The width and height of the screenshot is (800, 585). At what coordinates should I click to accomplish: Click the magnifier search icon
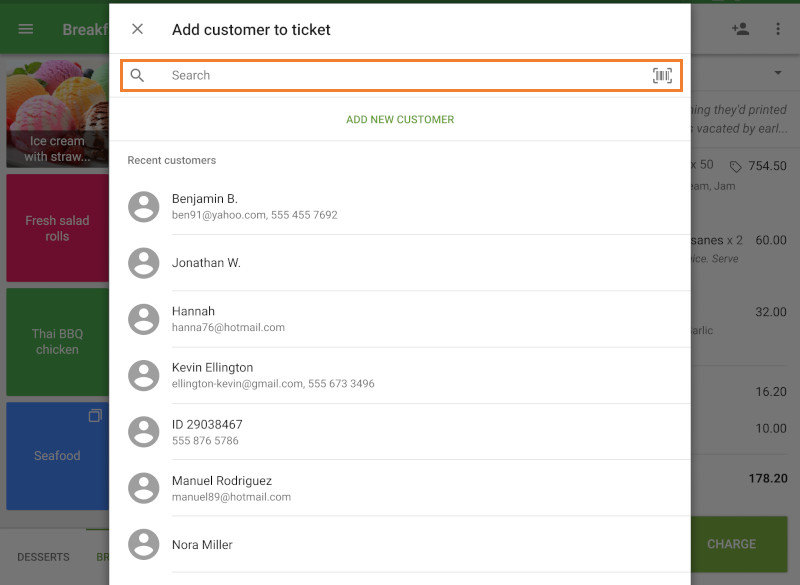click(x=138, y=74)
